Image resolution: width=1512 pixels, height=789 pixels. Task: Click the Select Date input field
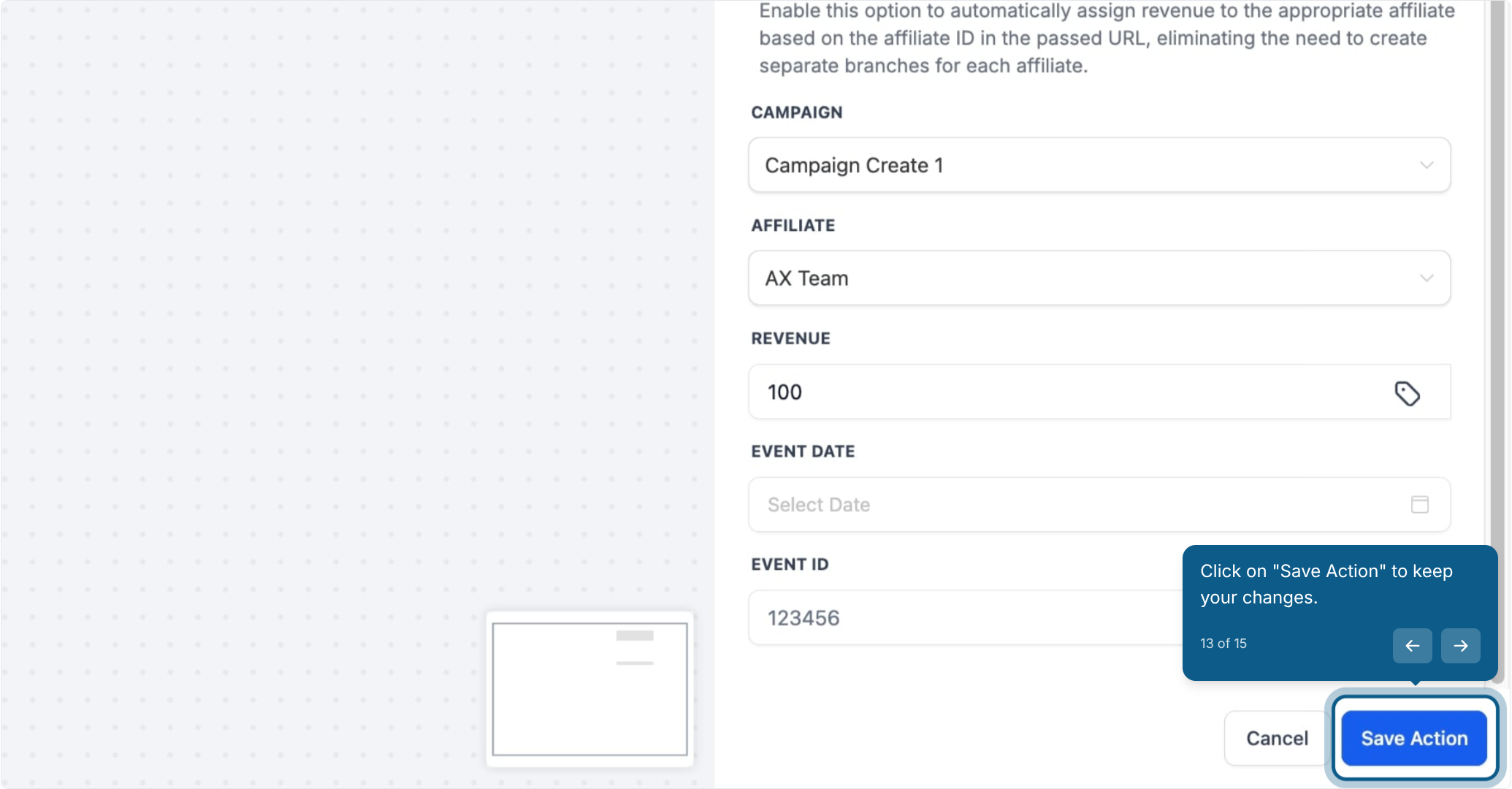1099,505
